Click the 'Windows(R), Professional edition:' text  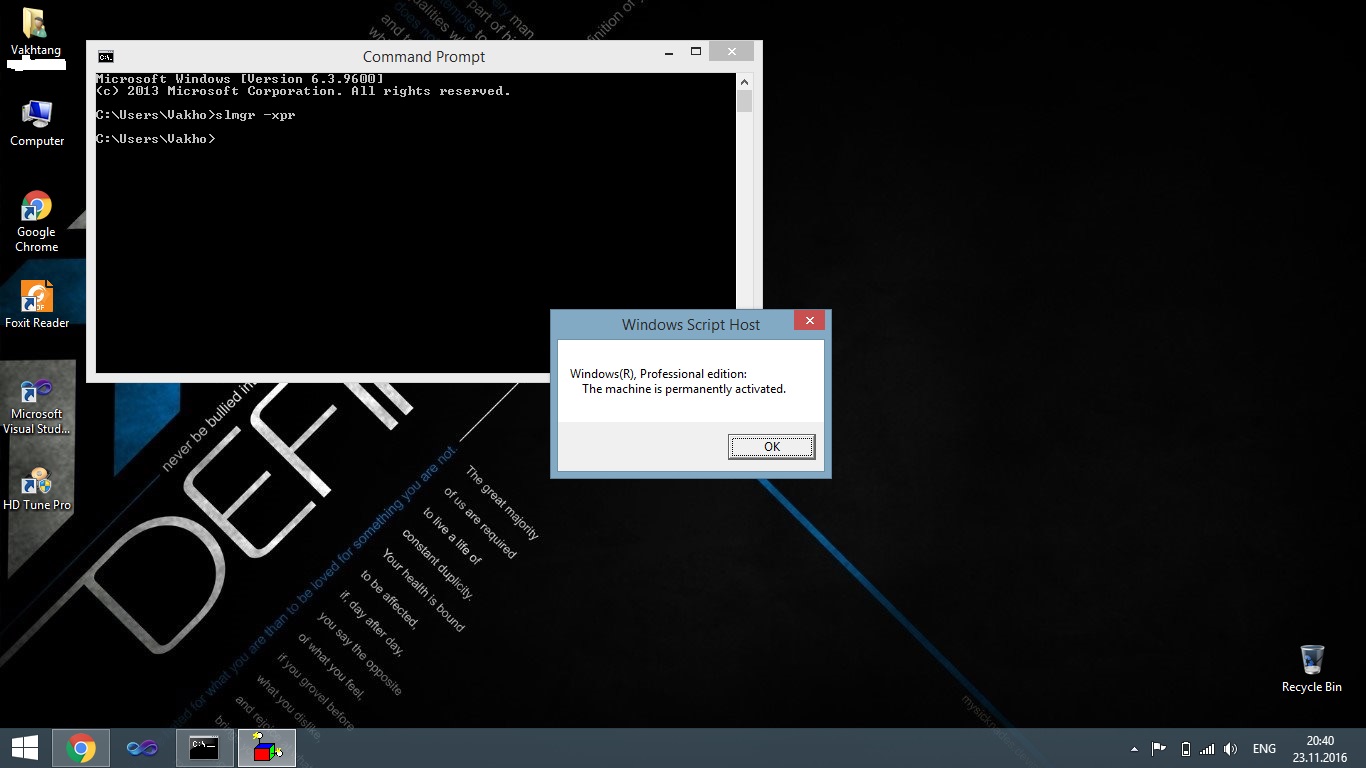tap(658, 374)
